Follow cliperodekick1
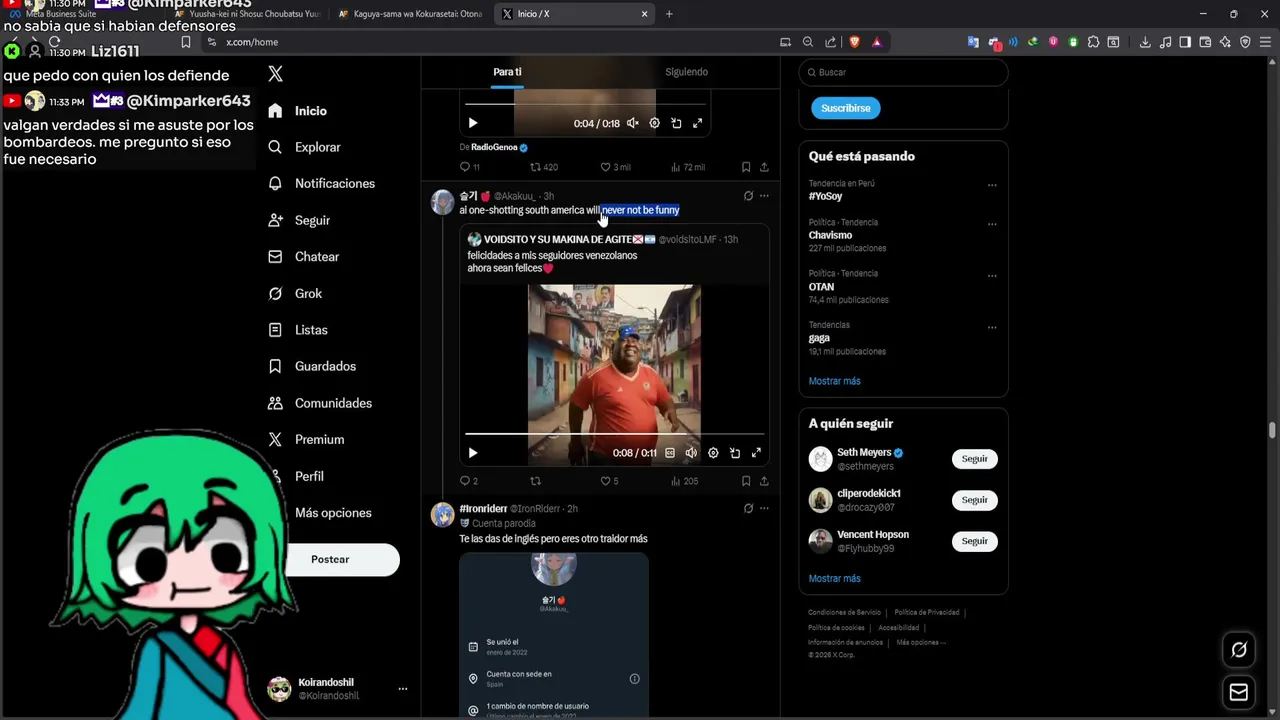This screenshot has width=1280, height=720. point(974,500)
